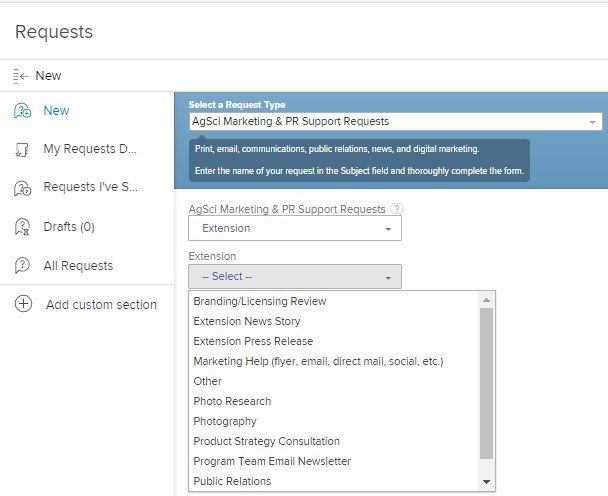Screen dimensions: 608x496
Task: Click the My Requests Dashboard icon
Action: (22, 150)
